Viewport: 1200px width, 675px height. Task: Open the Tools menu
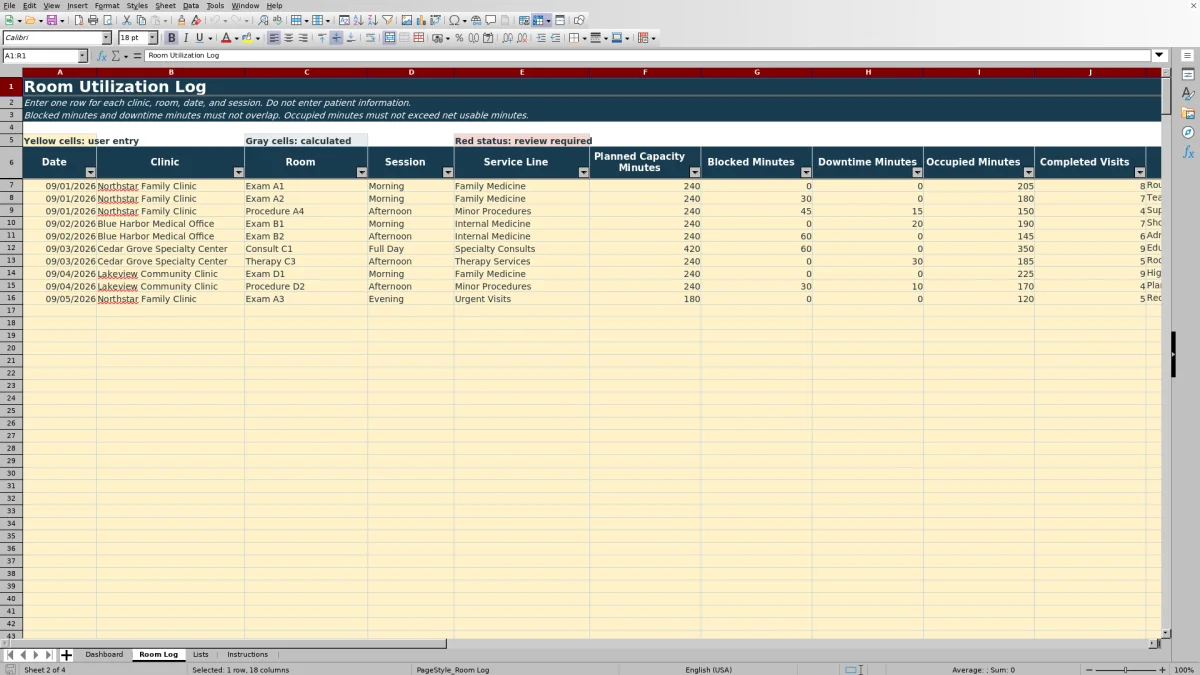click(x=215, y=6)
